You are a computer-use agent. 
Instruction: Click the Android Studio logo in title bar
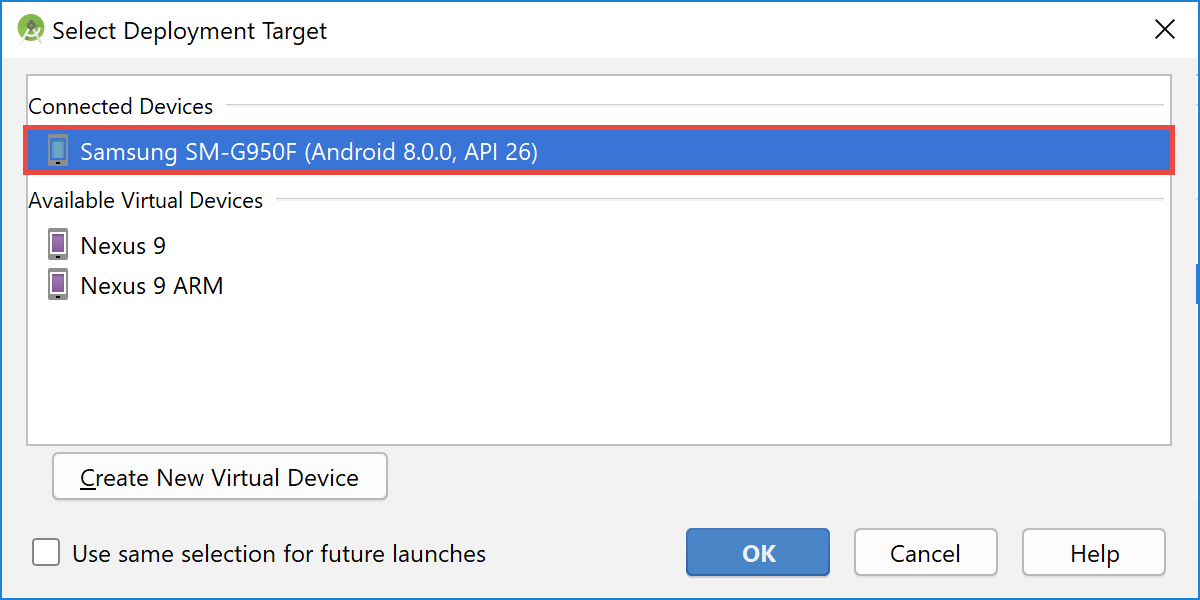[x=31, y=30]
